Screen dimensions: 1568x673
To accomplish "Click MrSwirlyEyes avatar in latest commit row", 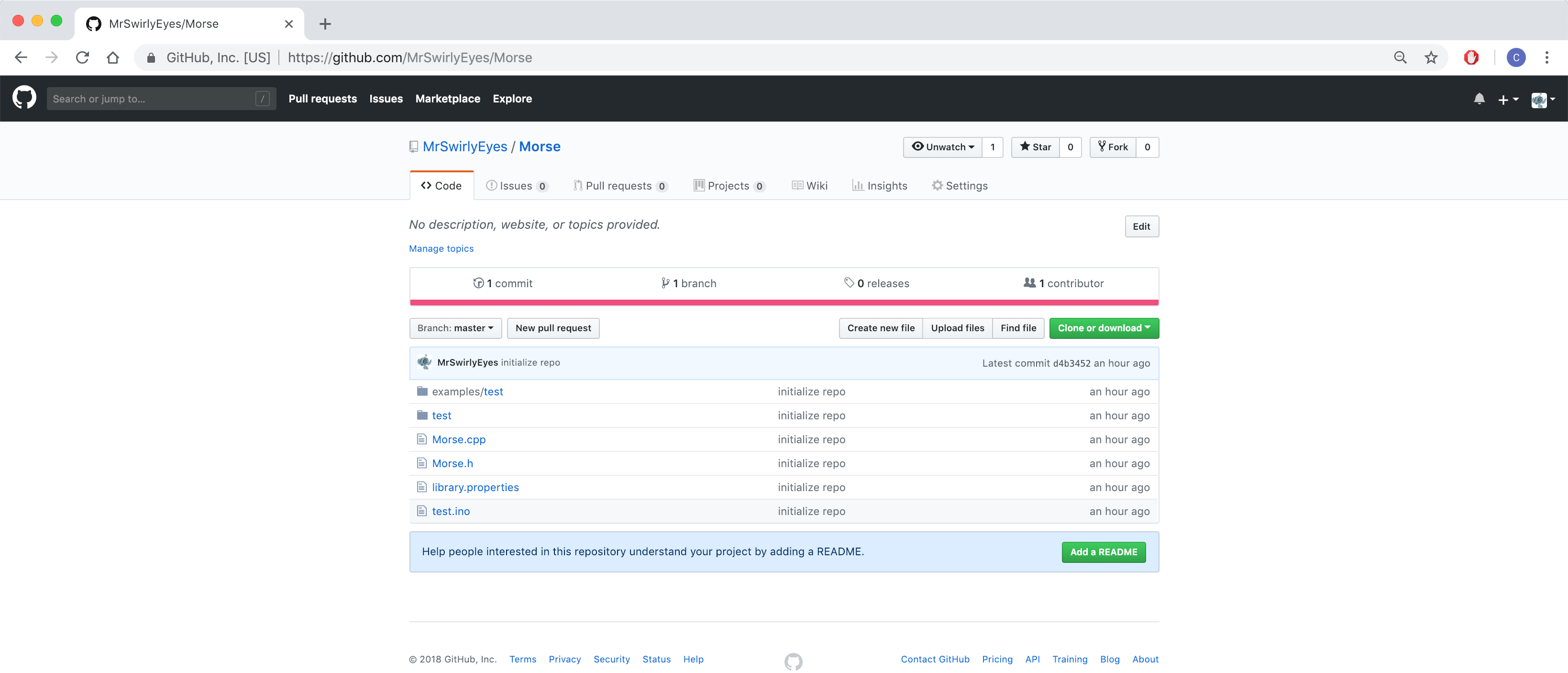I will click(x=424, y=362).
